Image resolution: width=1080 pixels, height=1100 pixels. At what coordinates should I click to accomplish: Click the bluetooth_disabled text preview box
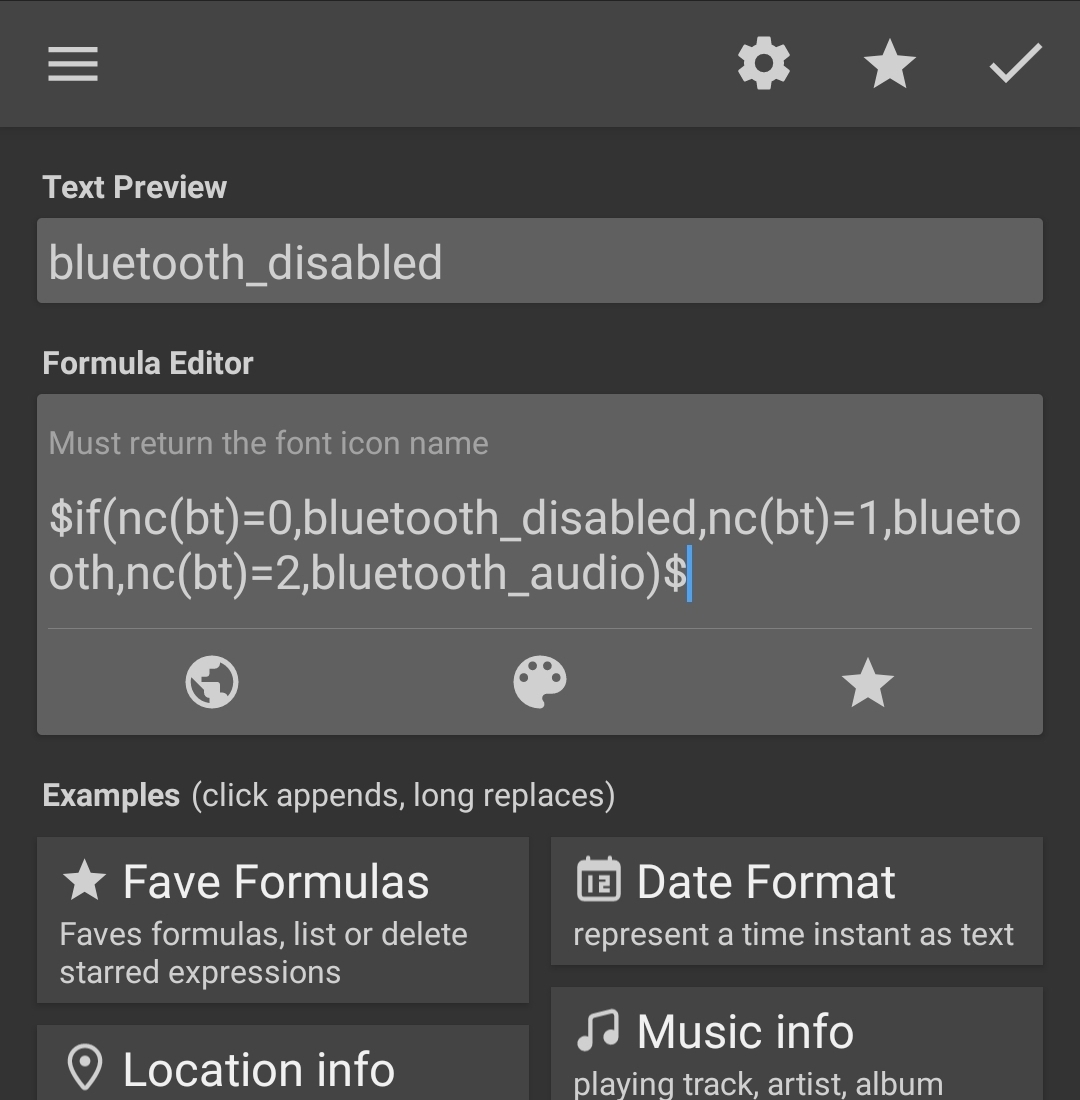pos(540,262)
